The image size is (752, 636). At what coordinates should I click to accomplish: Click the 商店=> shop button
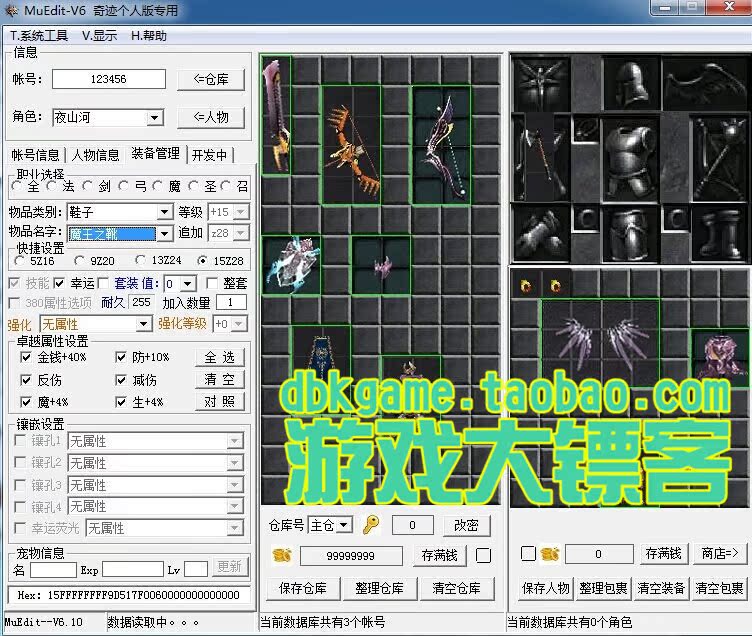pyautogui.click(x=720, y=554)
